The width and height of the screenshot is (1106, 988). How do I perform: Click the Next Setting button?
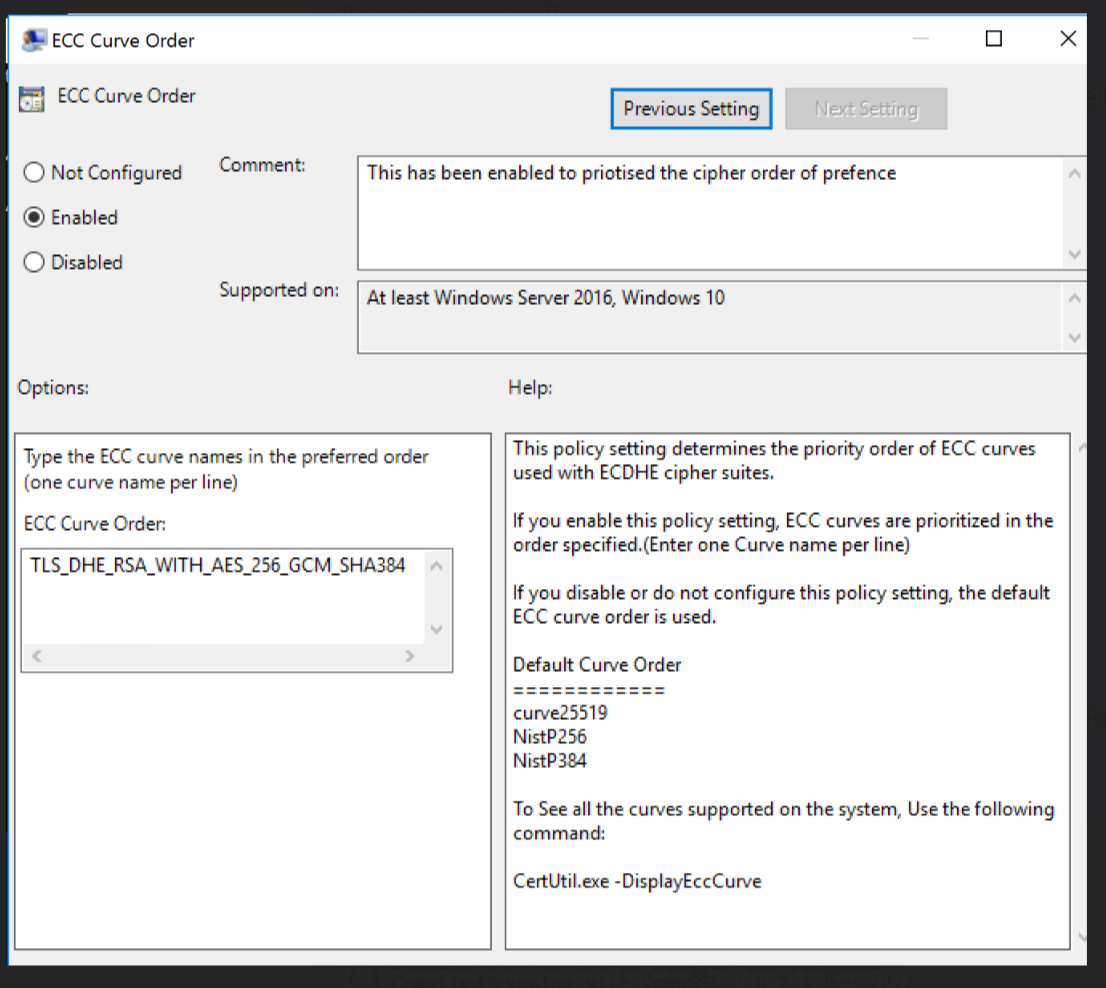click(866, 109)
